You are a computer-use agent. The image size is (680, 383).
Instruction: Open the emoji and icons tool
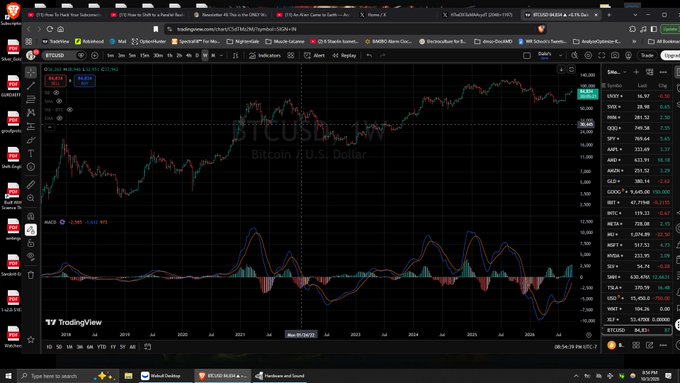(x=31, y=167)
